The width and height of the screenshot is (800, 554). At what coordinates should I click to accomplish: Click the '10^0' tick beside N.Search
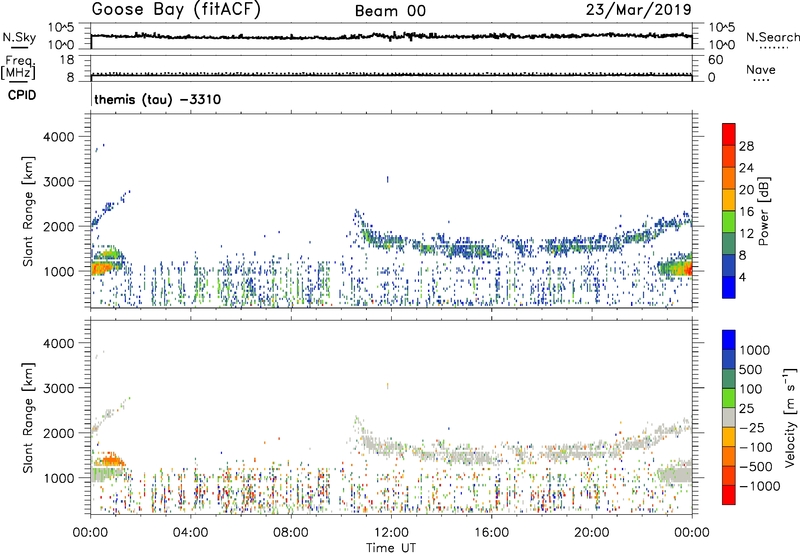[x=722, y=45]
